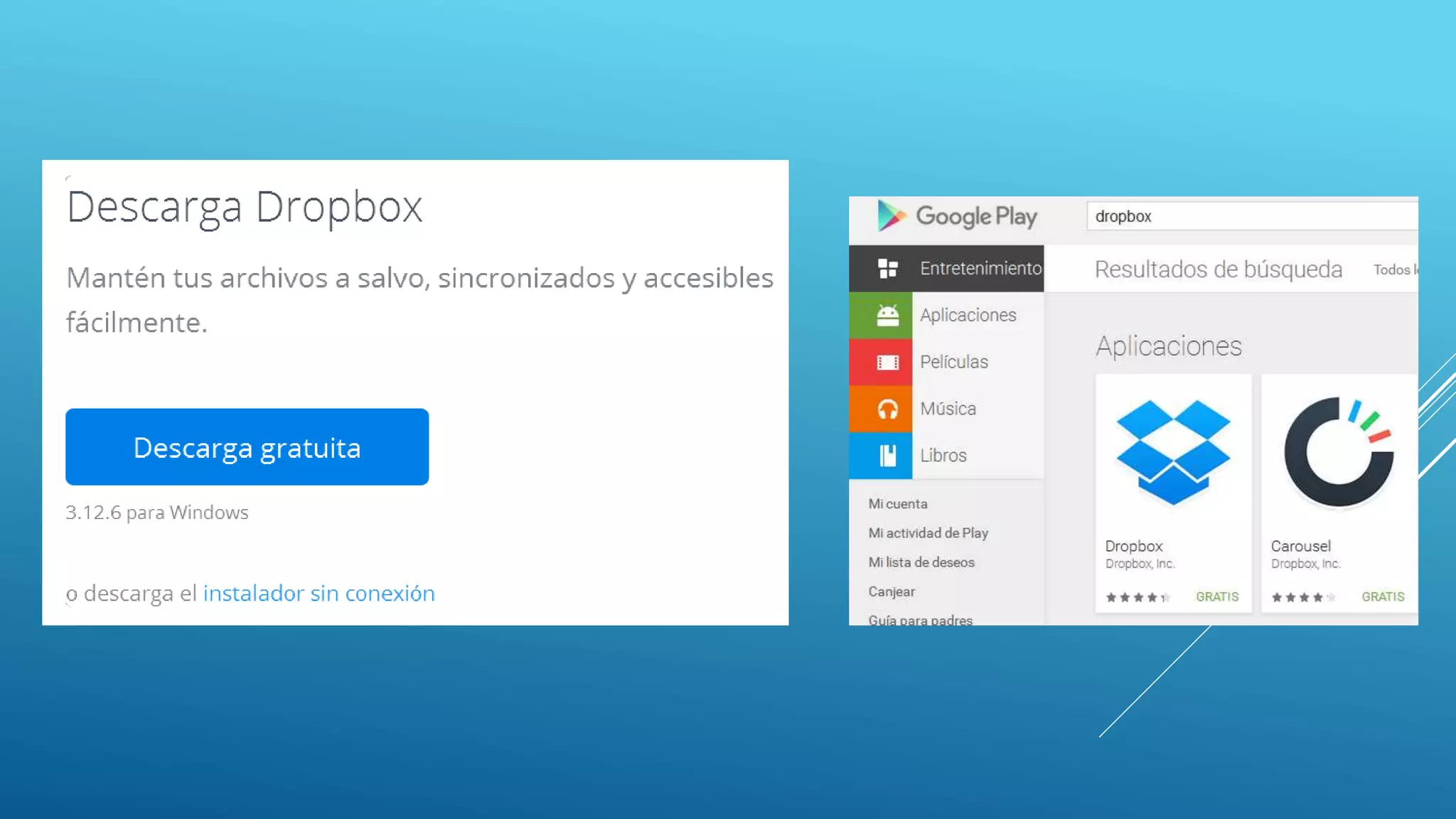Click the Dropbox star rating
This screenshot has width=1456, height=819.
tap(1137, 597)
